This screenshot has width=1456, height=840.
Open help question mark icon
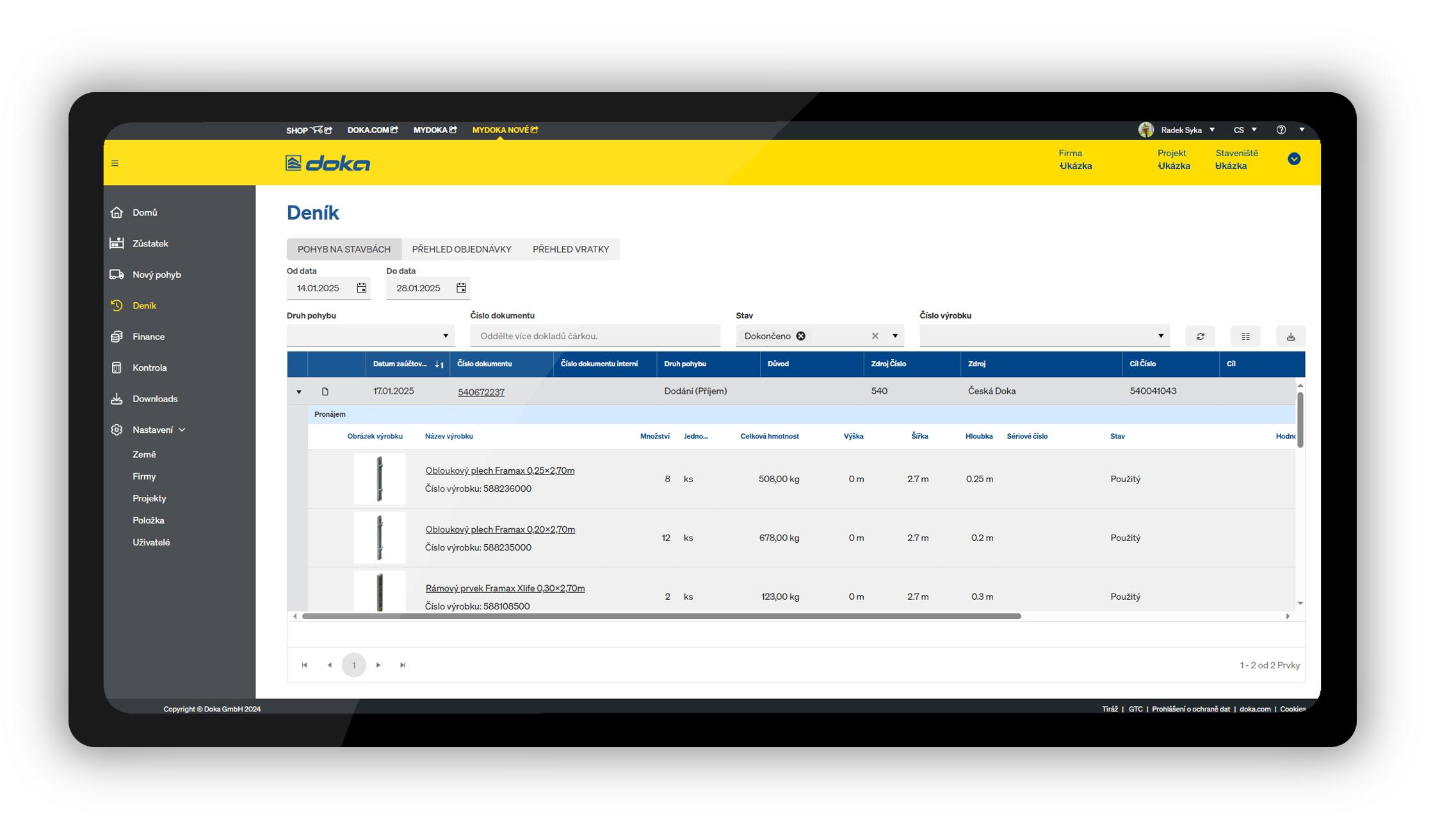[x=1281, y=130]
